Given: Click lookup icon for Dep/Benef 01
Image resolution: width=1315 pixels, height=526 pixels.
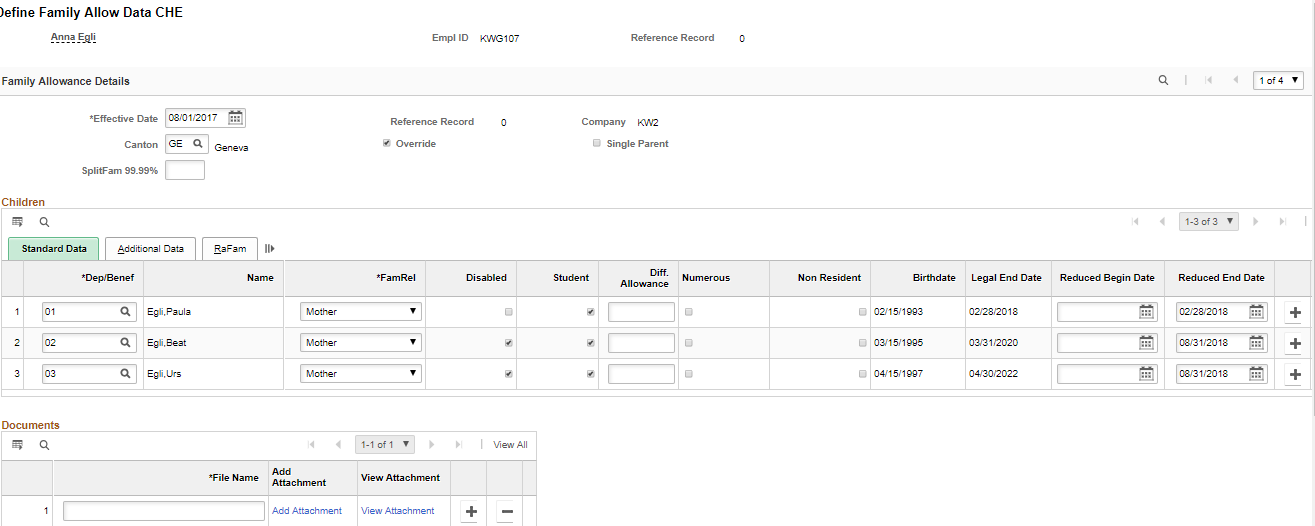Looking at the screenshot, I should [126, 312].
